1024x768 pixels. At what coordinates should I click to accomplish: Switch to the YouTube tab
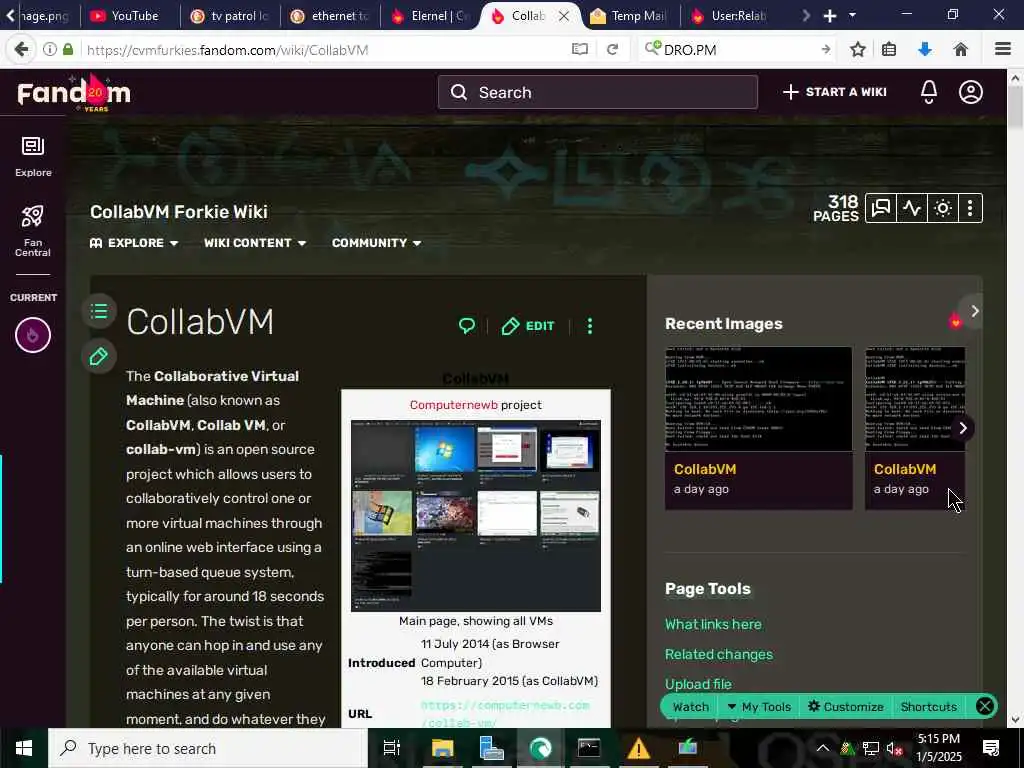tap(130, 16)
